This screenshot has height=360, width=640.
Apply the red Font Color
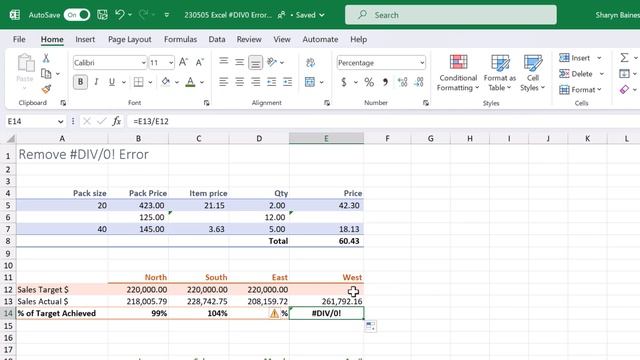pos(190,82)
